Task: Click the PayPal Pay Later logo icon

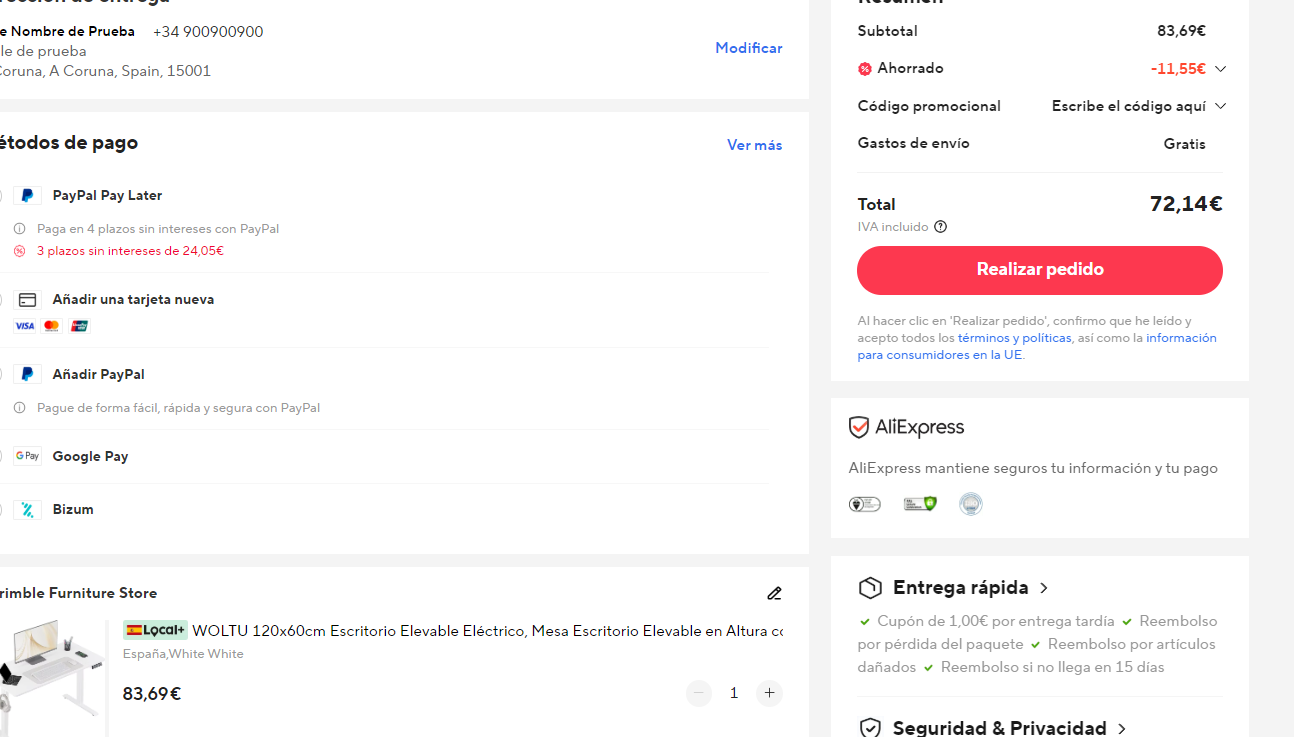Action: tap(27, 196)
